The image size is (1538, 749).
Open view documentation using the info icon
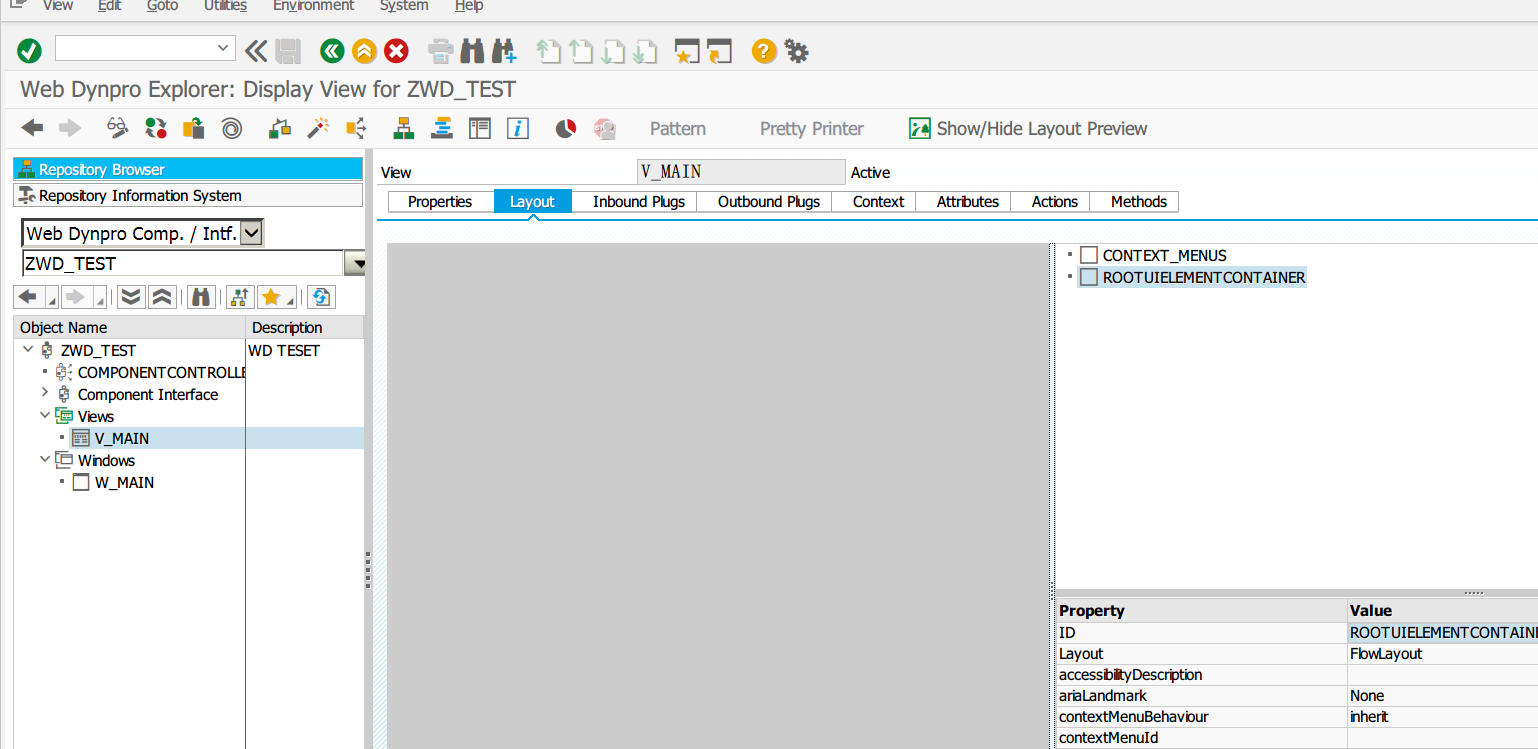[x=517, y=128]
